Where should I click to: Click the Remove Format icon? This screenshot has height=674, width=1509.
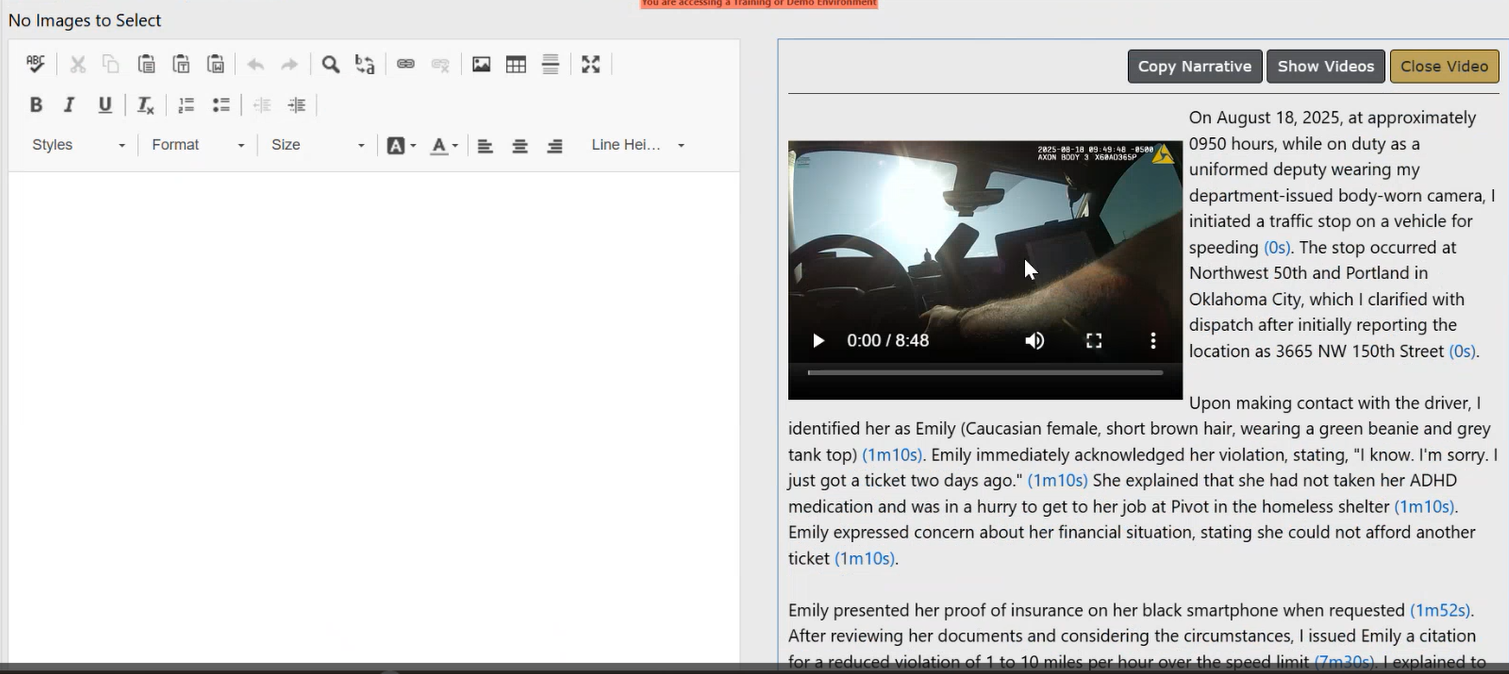click(x=146, y=105)
